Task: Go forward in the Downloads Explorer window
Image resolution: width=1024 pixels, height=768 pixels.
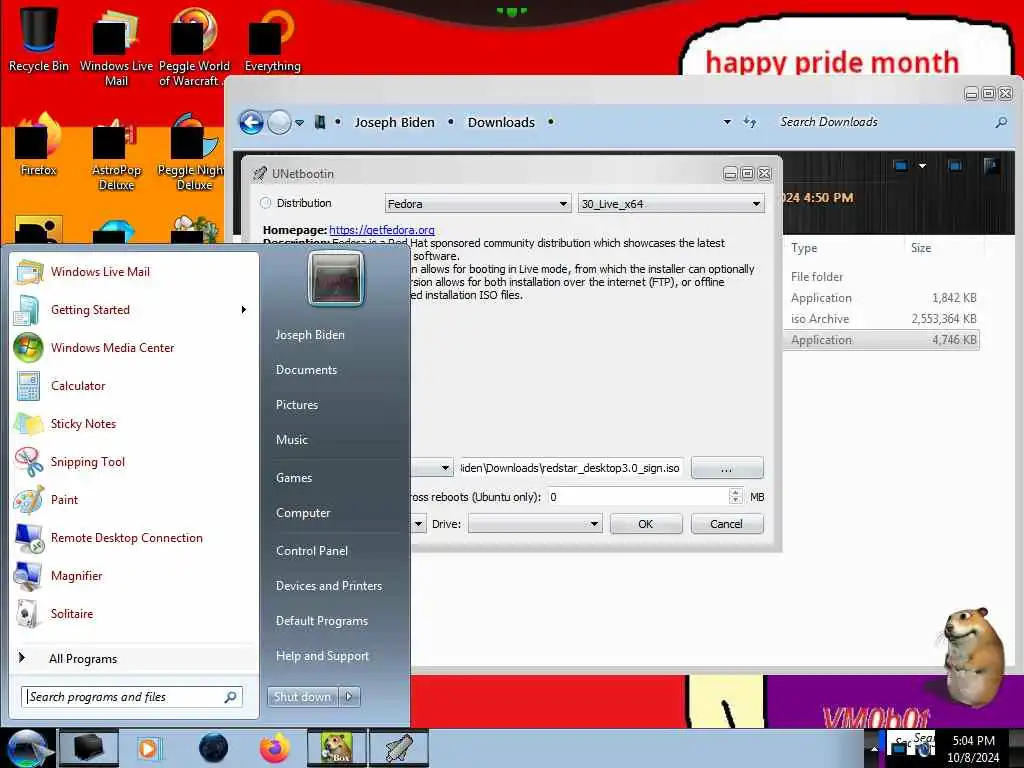Action: (279, 122)
